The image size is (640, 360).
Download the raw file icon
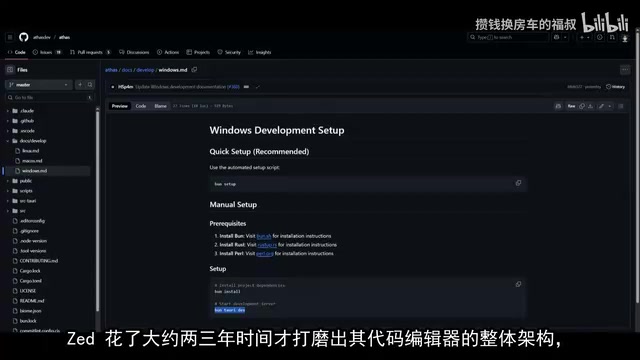[590, 106]
